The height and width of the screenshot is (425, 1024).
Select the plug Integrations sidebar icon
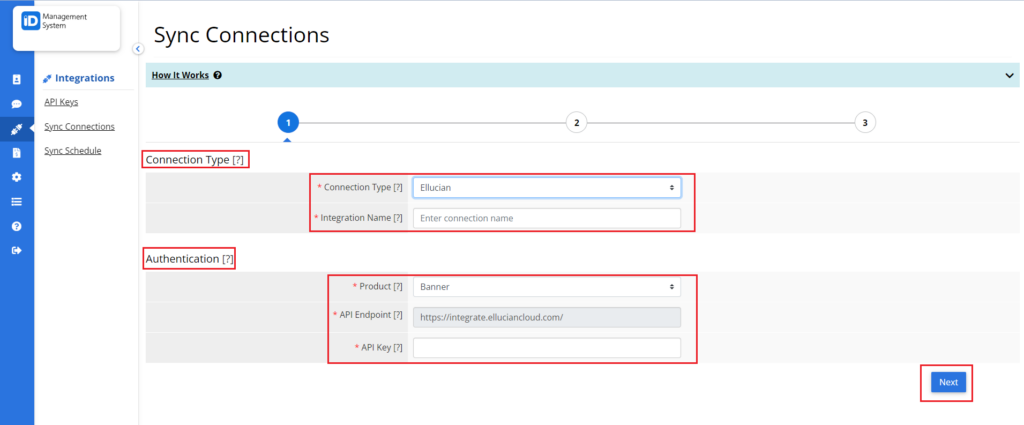click(x=17, y=129)
